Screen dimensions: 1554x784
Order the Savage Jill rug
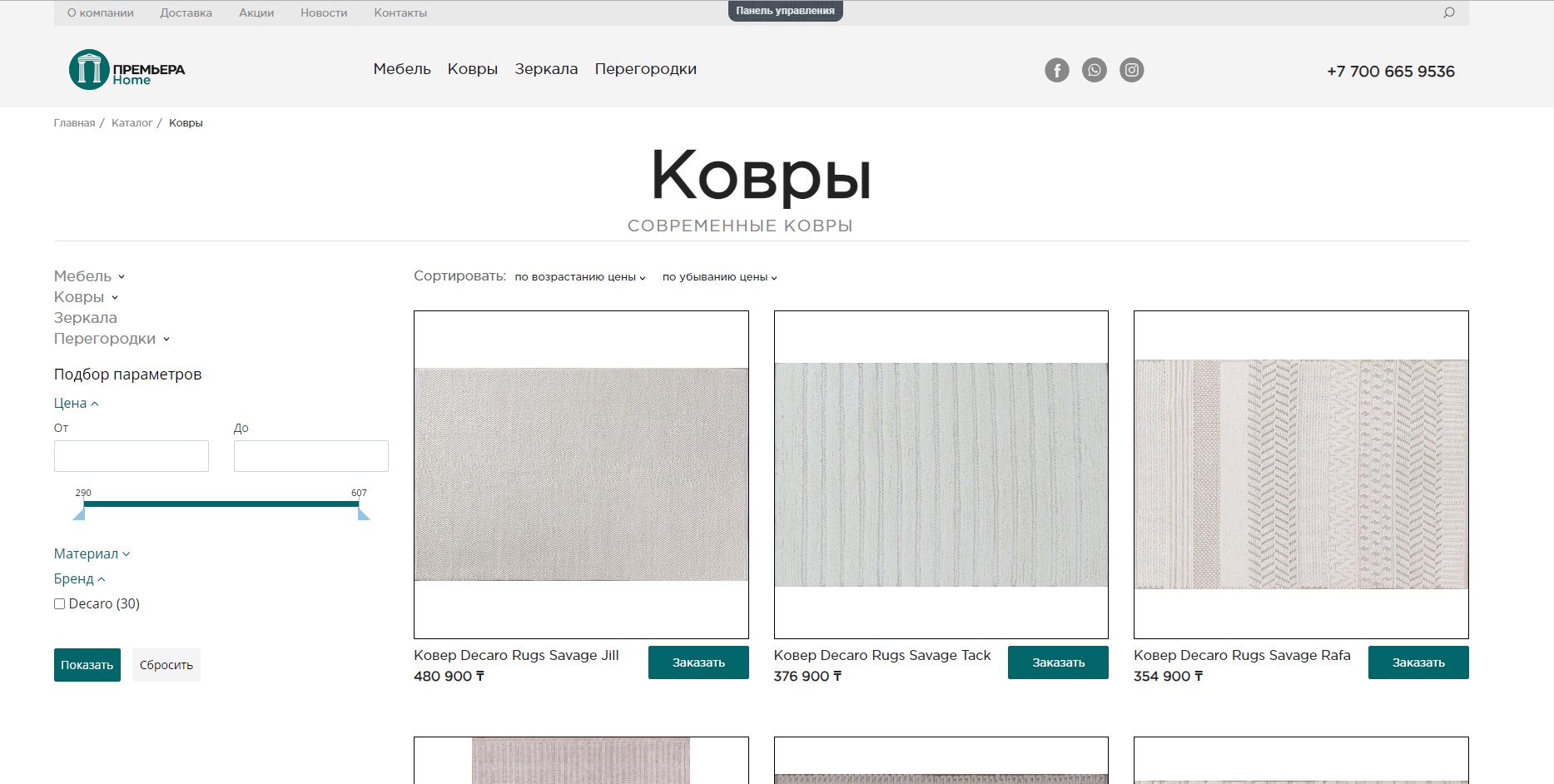coord(698,662)
